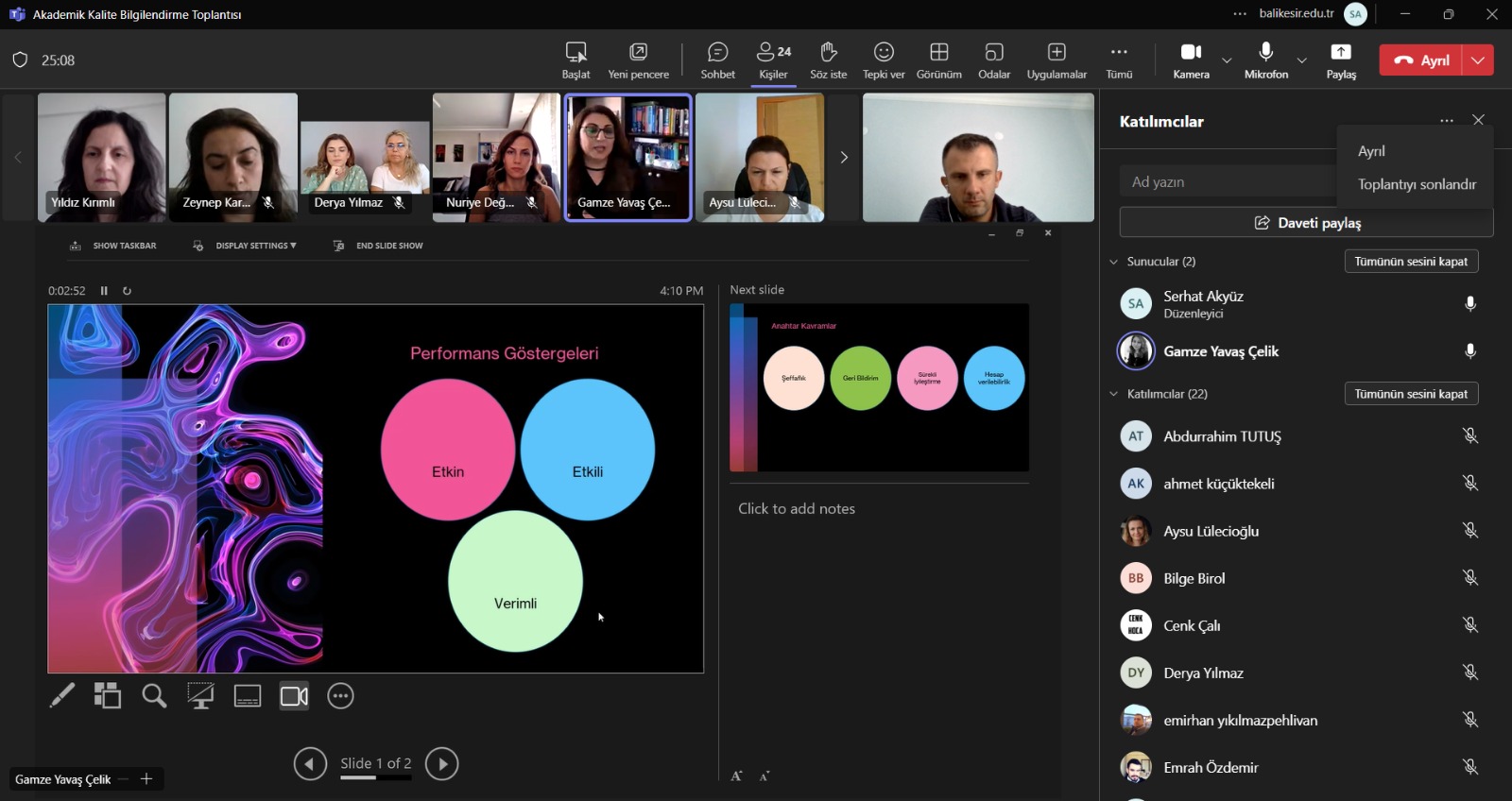Choose Toplantıyı sonlandır from the menu
The image size is (1512, 801).
[x=1417, y=184]
